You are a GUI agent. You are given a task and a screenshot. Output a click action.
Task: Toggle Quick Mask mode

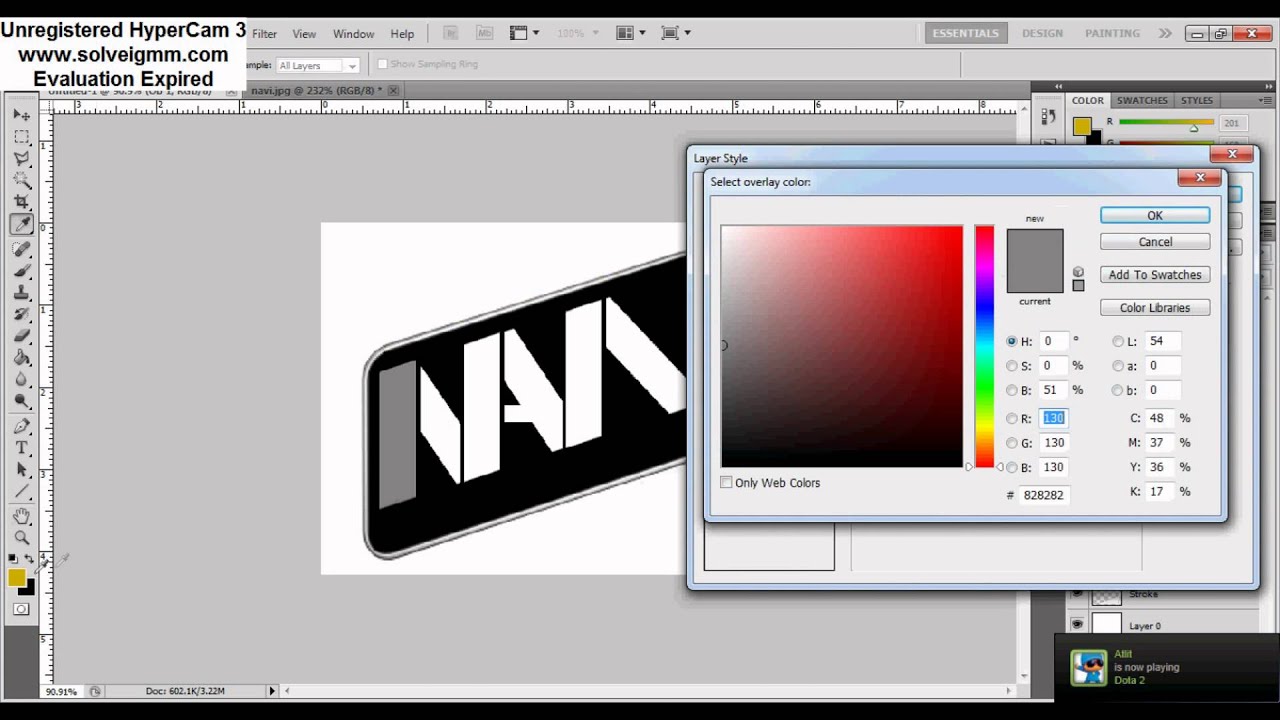click(x=21, y=609)
